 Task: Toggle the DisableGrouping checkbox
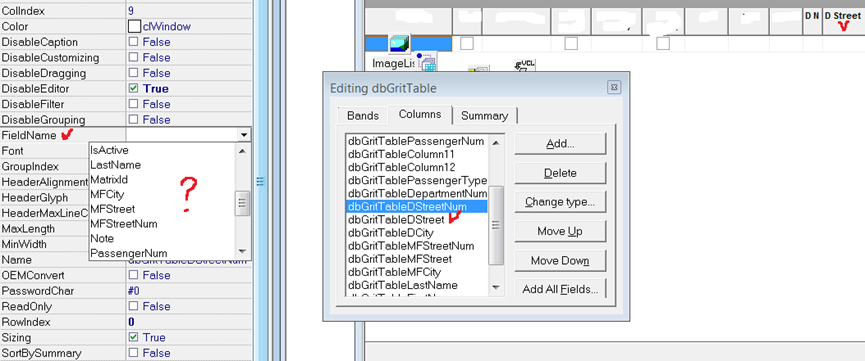point(134,120)
